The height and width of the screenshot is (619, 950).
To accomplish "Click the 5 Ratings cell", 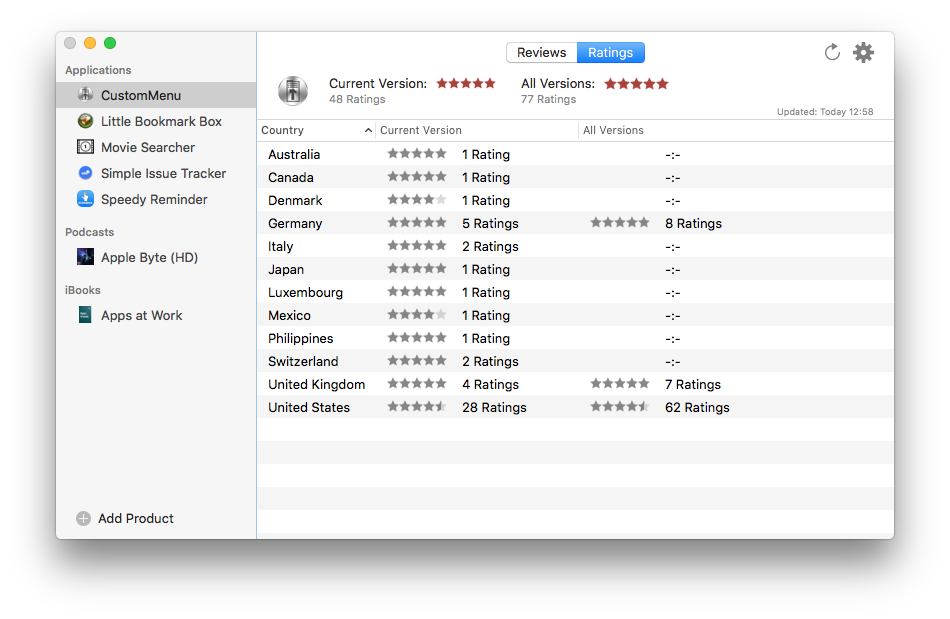I will coord(490,223).
